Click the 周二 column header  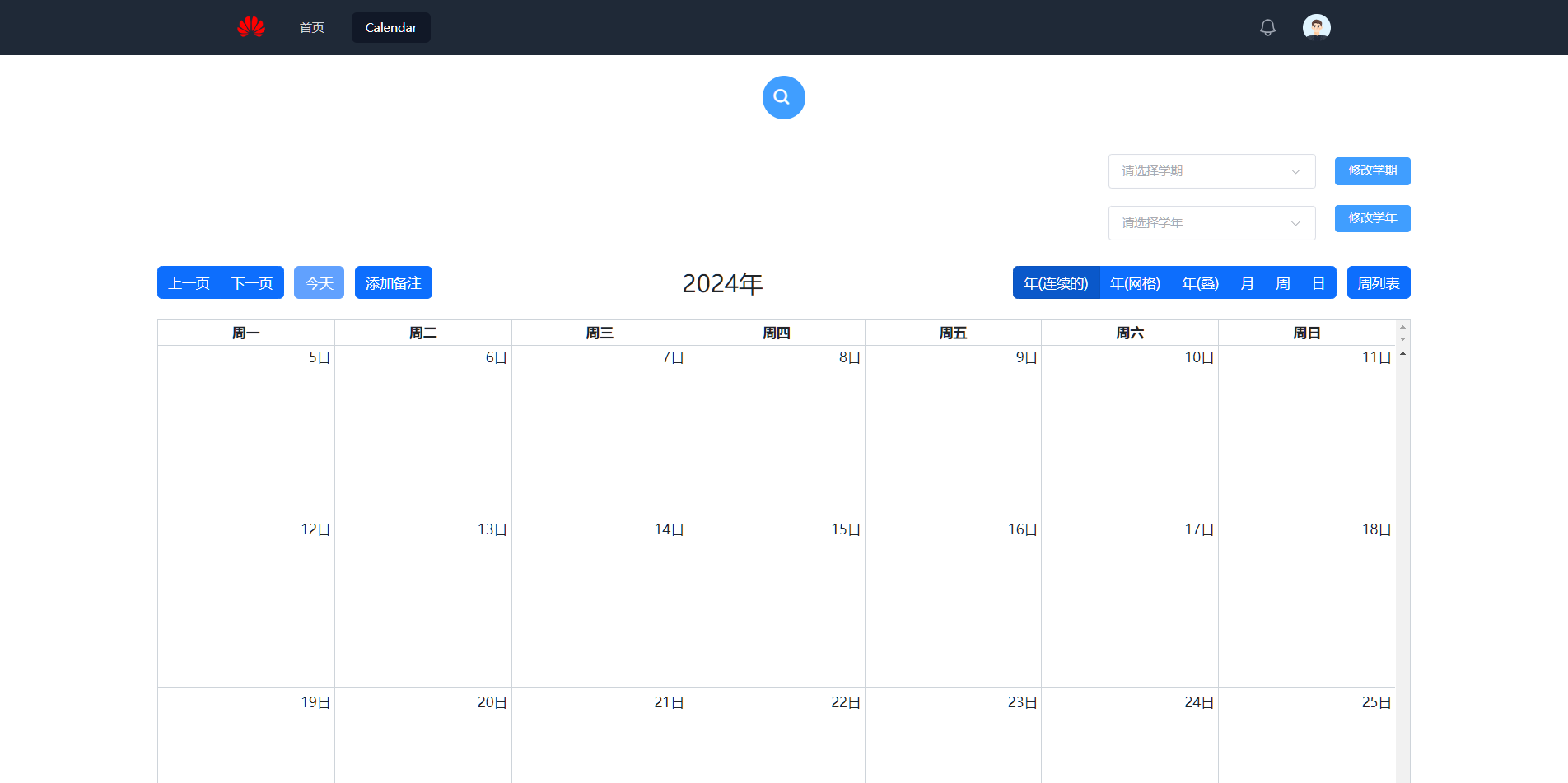click(423, 333)
